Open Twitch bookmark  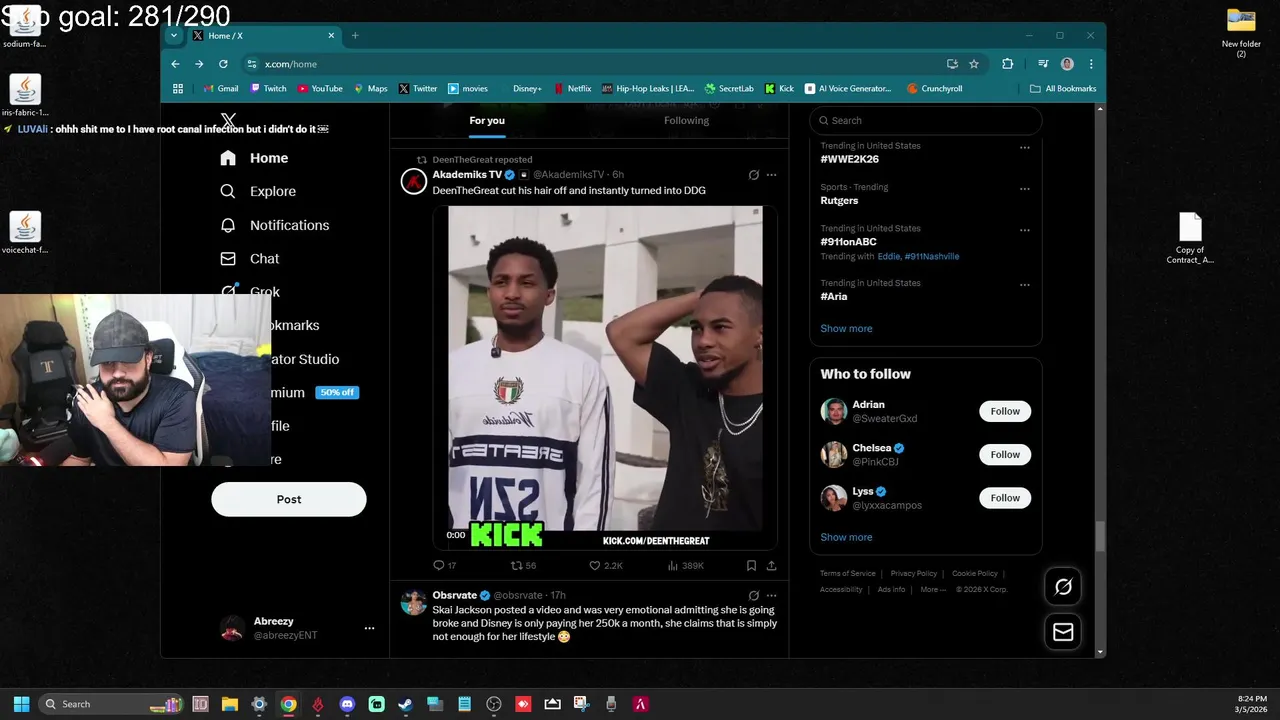click(x=268, y=88)
